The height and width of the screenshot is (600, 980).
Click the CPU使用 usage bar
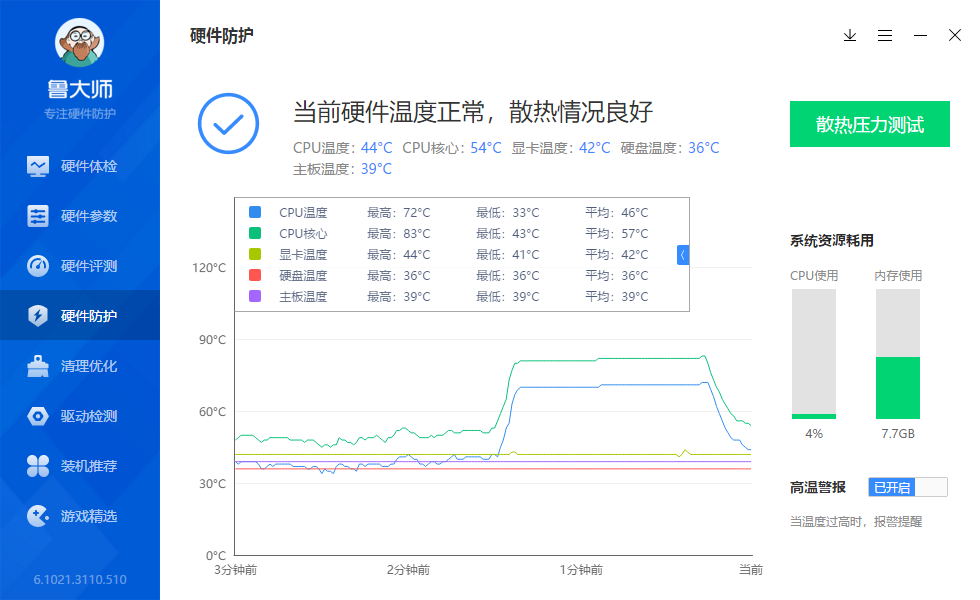814,354
